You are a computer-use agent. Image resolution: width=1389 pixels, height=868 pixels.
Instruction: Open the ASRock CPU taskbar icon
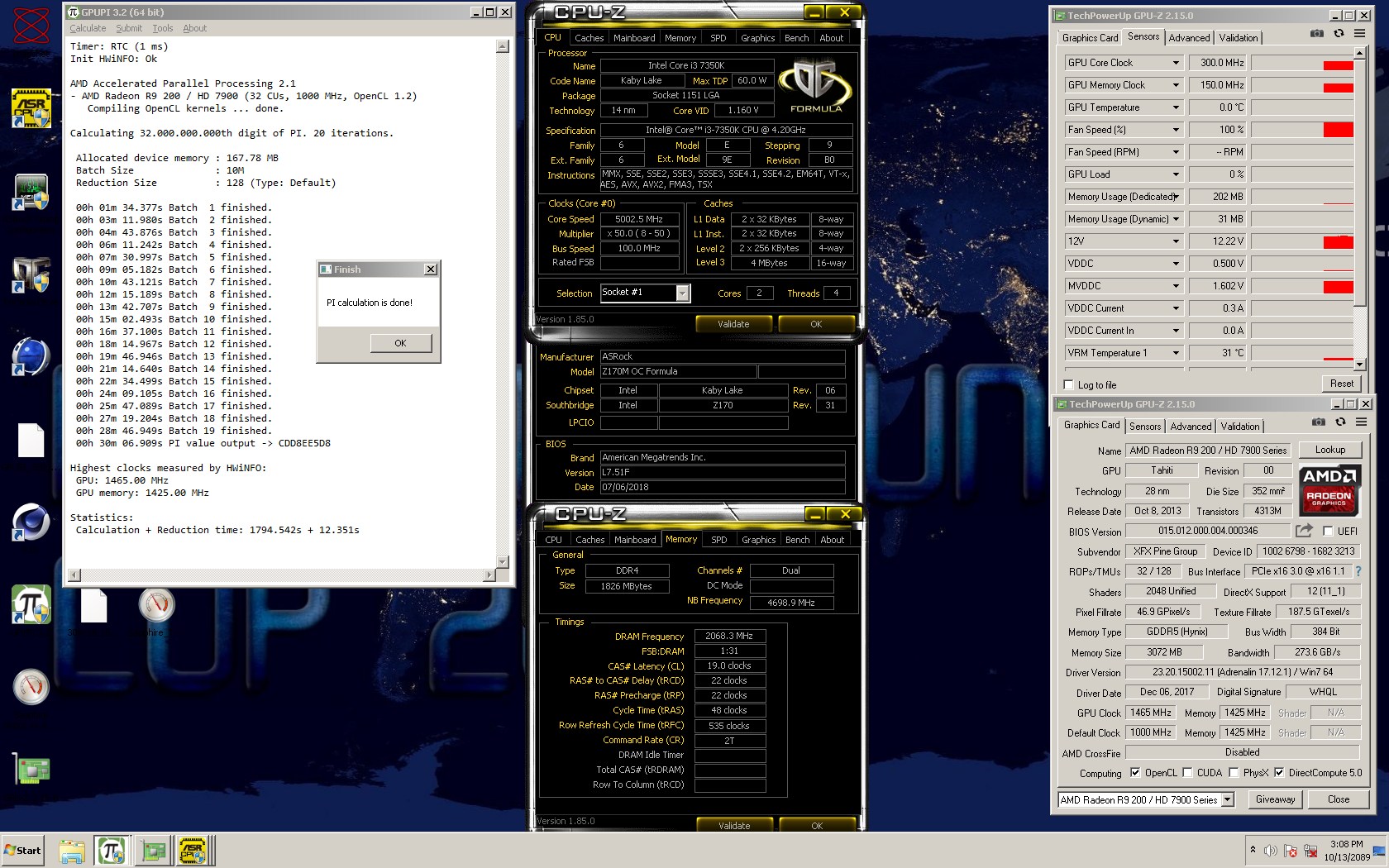coord(193,851)
